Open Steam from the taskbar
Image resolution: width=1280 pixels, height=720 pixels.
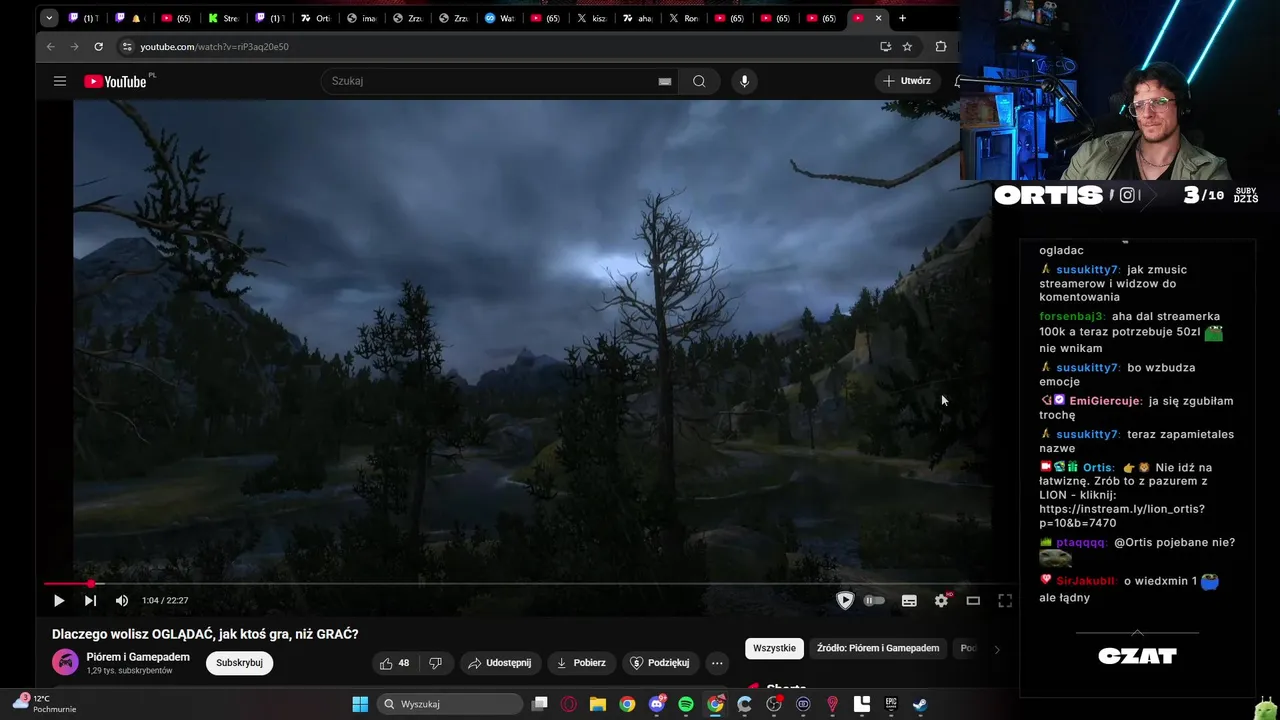(920, 704)
